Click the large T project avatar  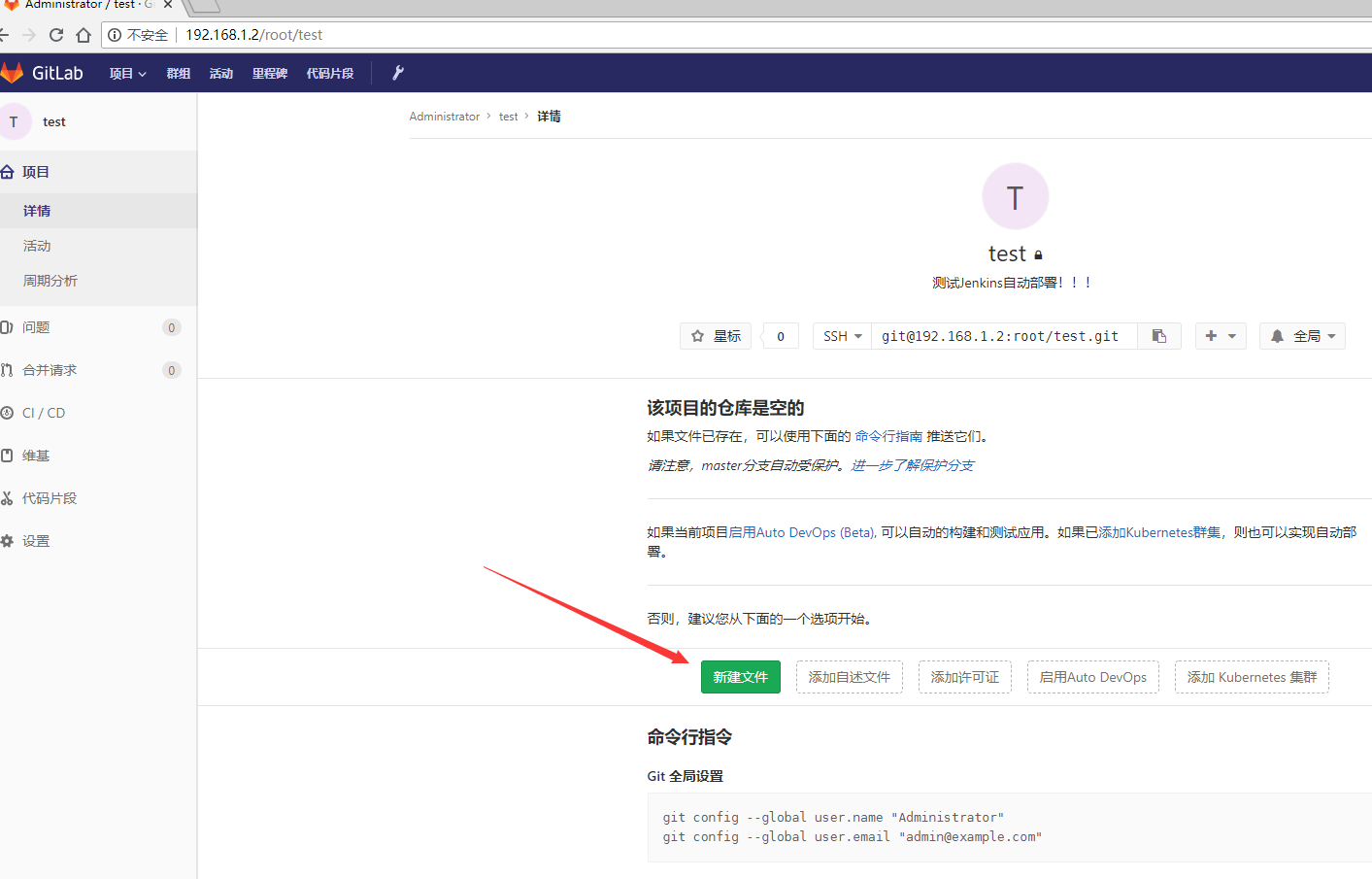coord(1016,196)
